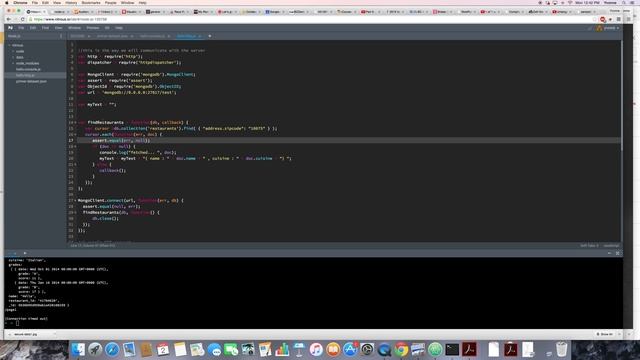
Task: Open Numbers from the Dock
Action: pos(282,349)
